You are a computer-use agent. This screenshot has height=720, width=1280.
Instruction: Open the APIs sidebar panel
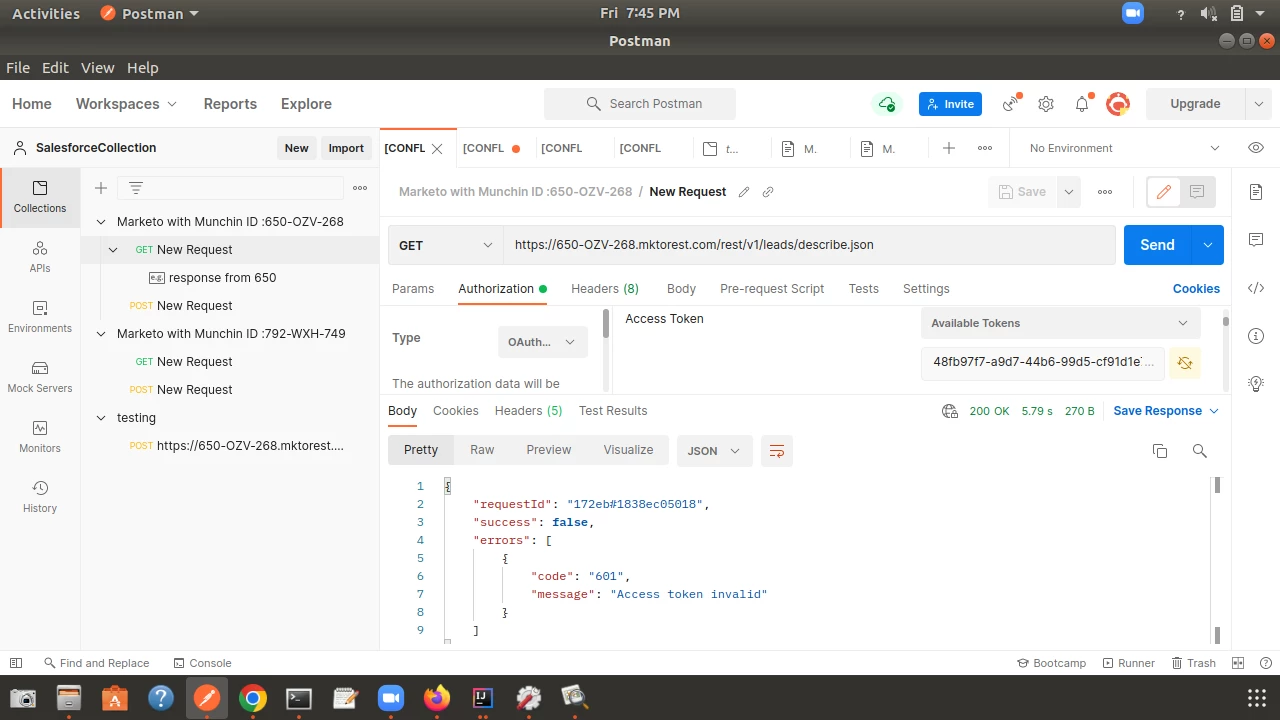[40, 257]
